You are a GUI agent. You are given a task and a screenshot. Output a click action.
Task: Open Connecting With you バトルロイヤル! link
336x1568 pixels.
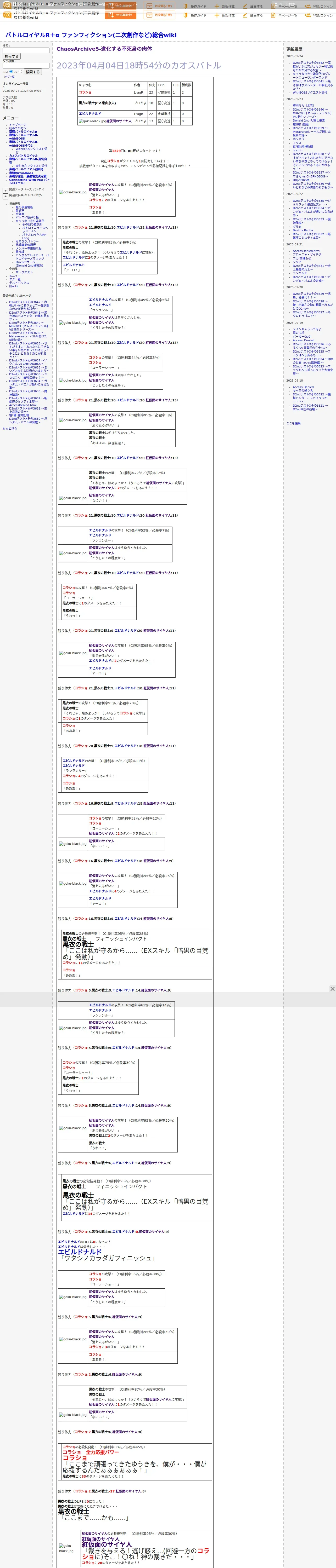tap(29, 181)
